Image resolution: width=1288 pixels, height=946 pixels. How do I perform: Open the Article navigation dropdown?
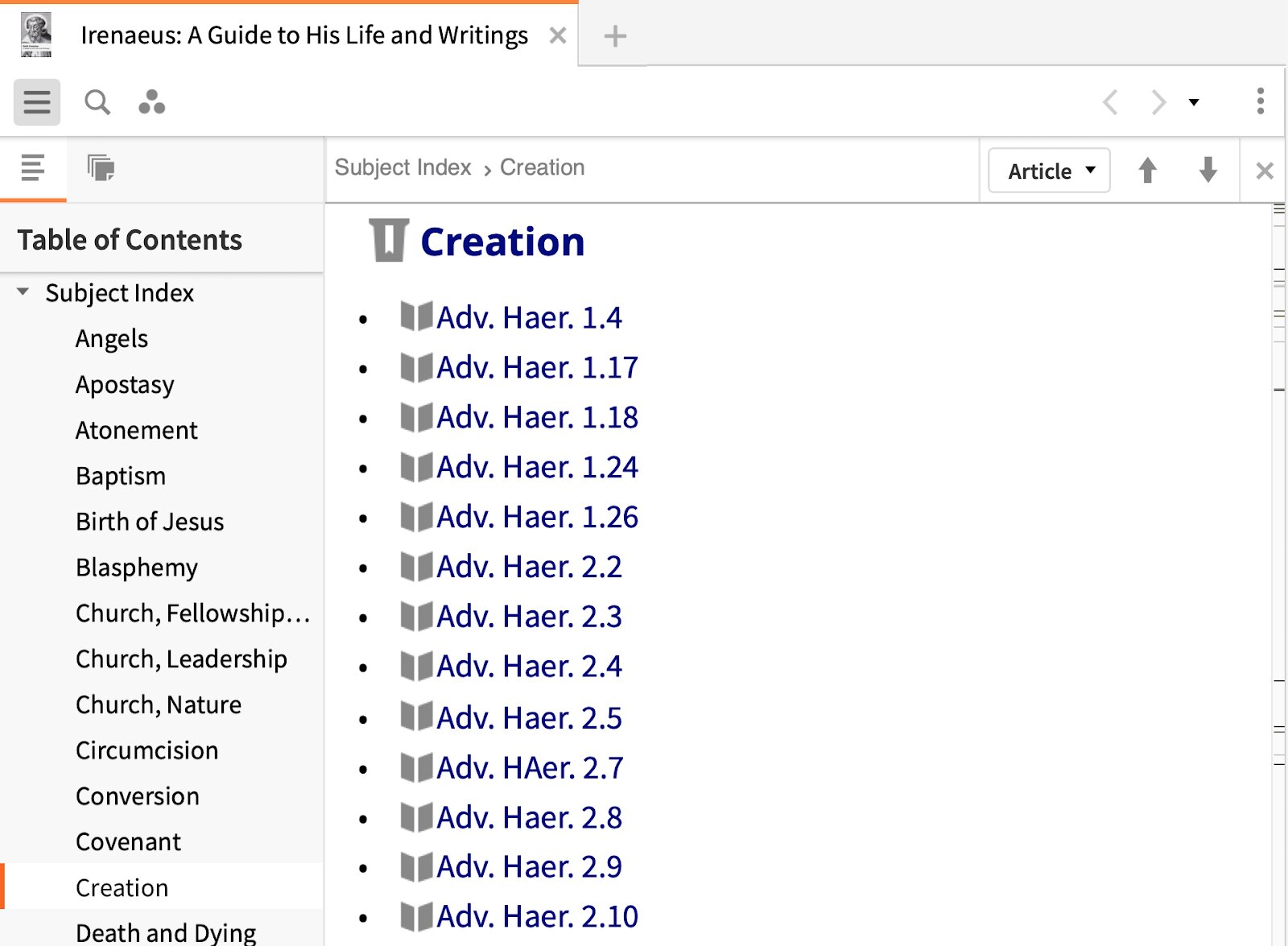[1049, 171]
